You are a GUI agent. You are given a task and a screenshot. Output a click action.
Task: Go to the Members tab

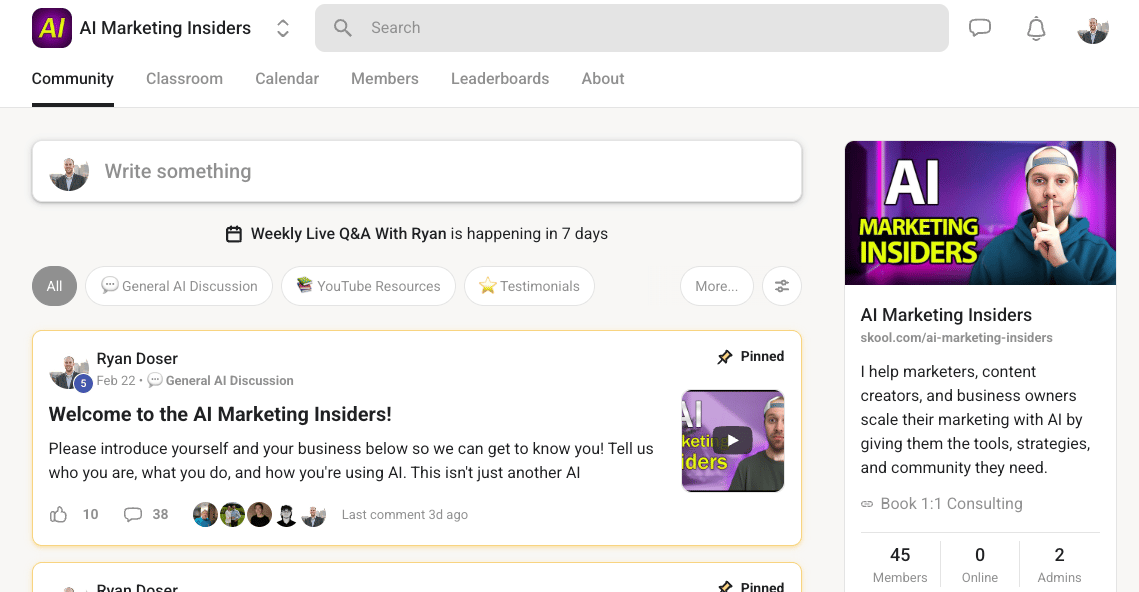(385, 78)
